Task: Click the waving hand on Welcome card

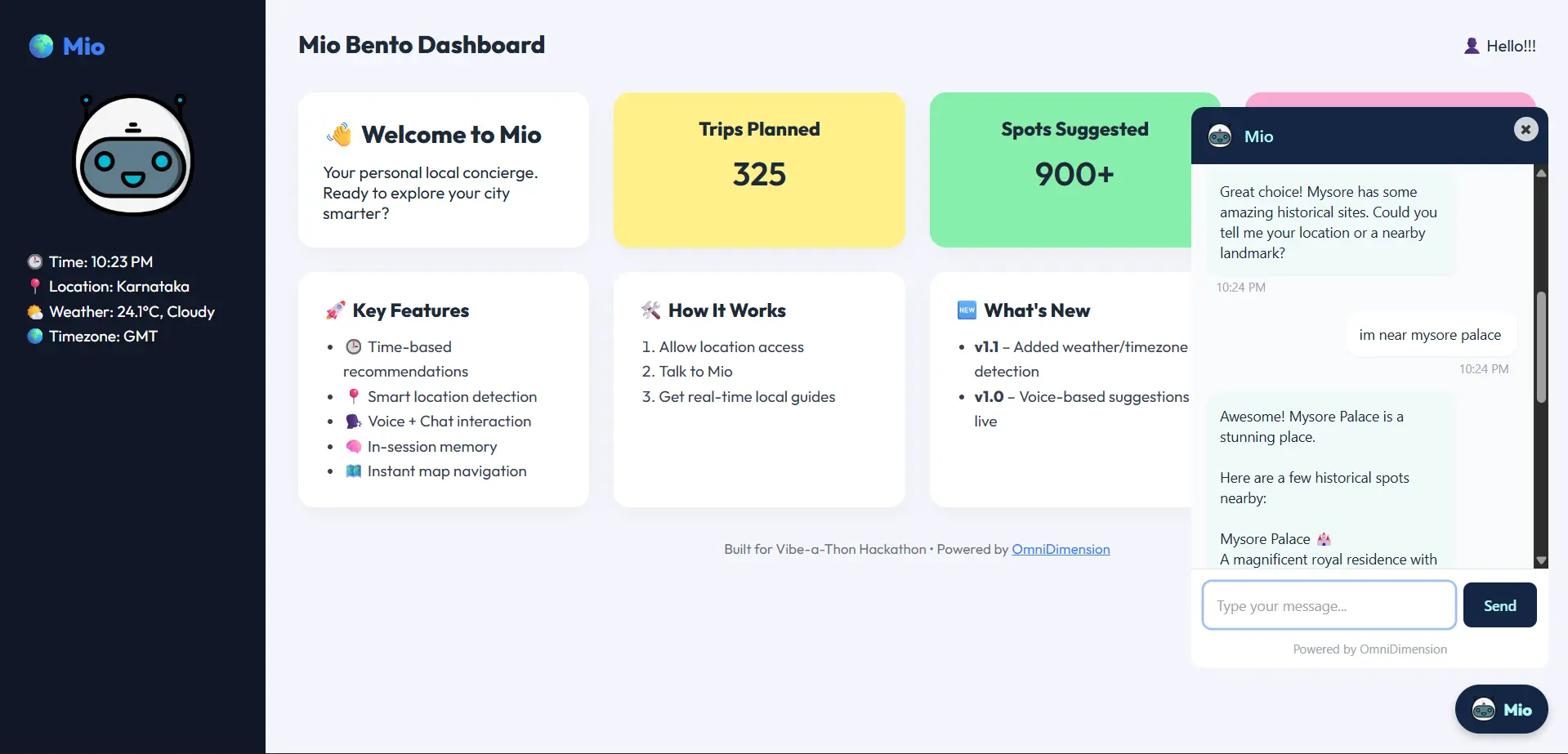Action: click(339, 134)
